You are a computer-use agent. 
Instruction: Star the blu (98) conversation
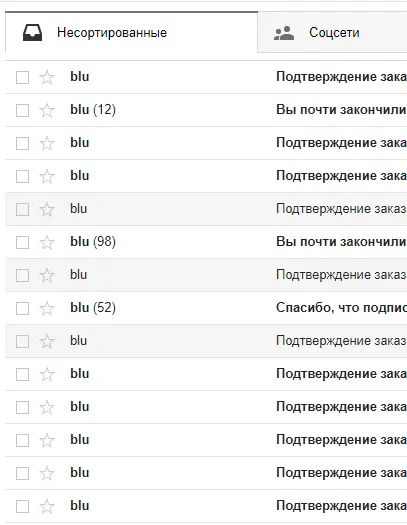click(47, 242)
